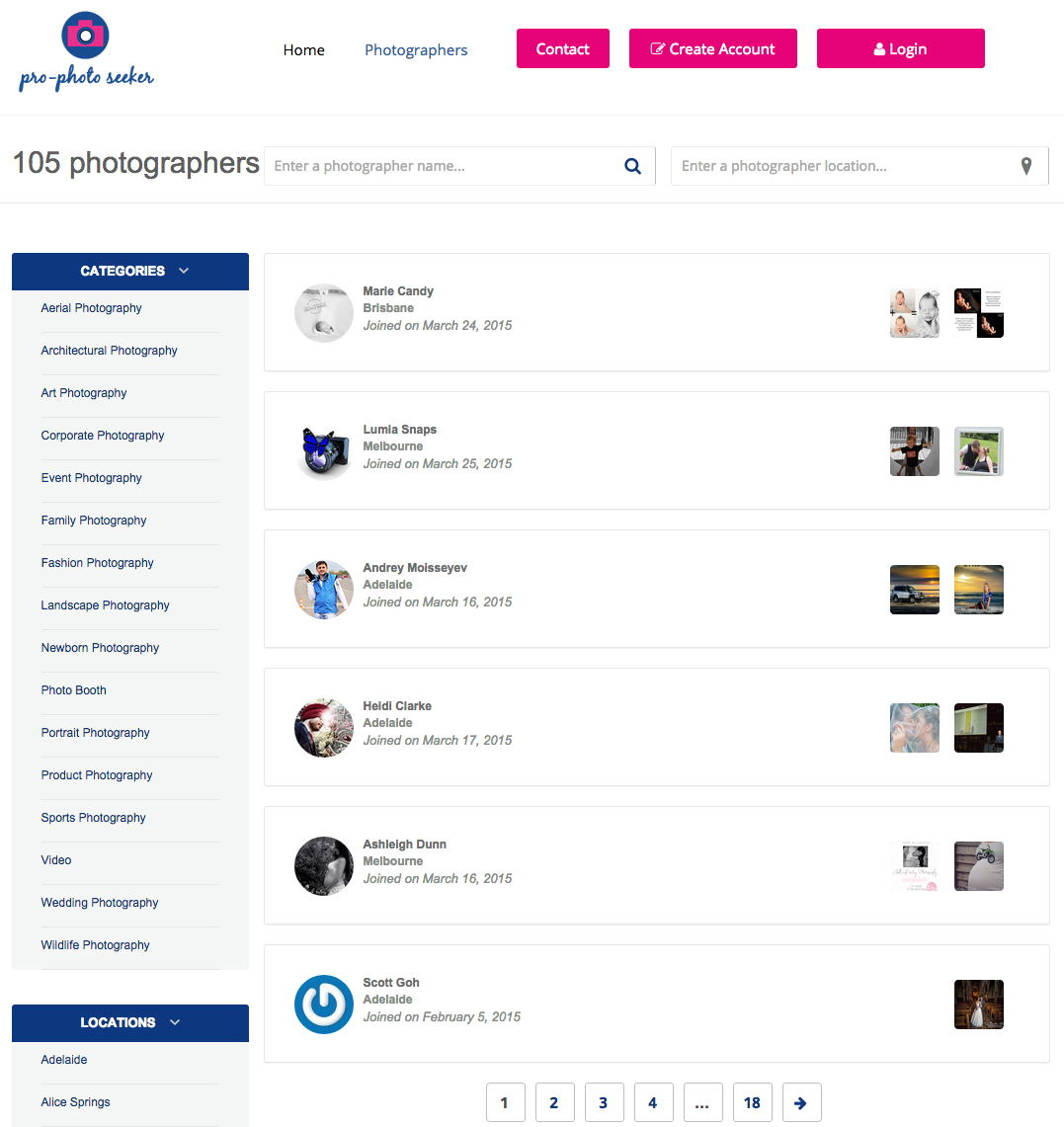Screen dimensions: 1064x1127
Task: Click the search magnifier icon
Action: [x=632, y=166]
